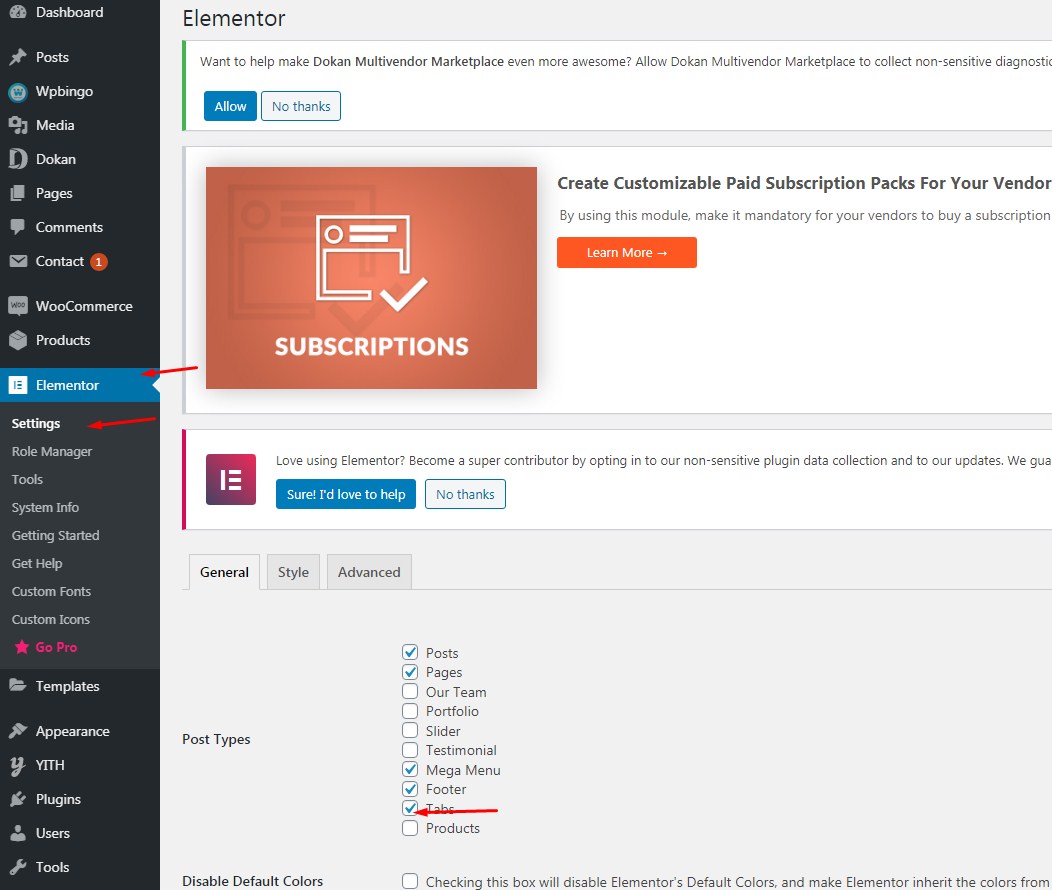1052x890 pixels.
Task: Open WooCommerce via its icon
Action: (18, 306)
